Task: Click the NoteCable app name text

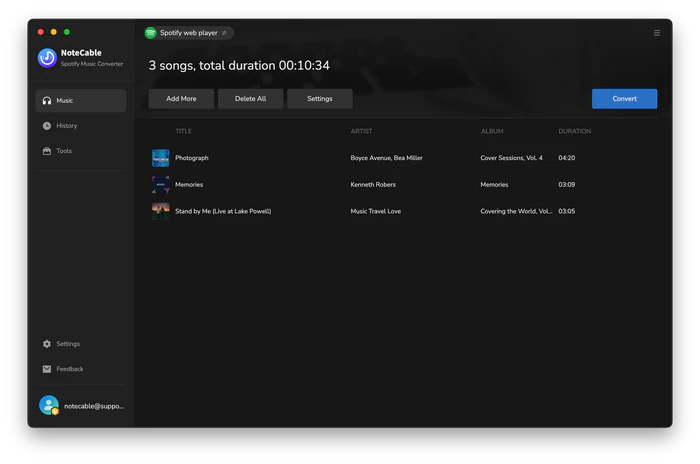Action: pos(81,53)
